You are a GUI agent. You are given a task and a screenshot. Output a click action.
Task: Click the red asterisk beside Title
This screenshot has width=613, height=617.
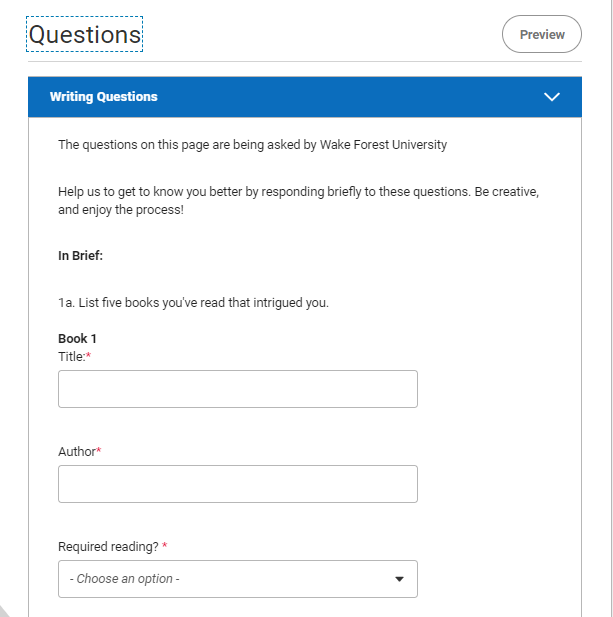[89, 355]
